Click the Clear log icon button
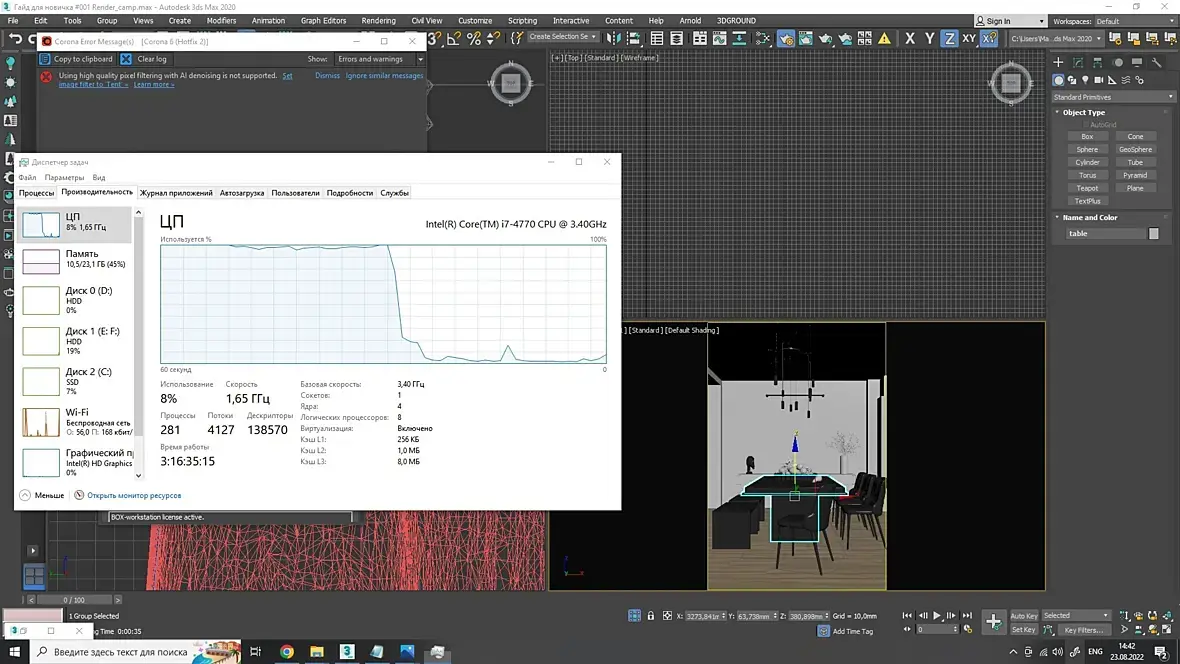This screenshot has height=664, width=1180. point(126,59)
